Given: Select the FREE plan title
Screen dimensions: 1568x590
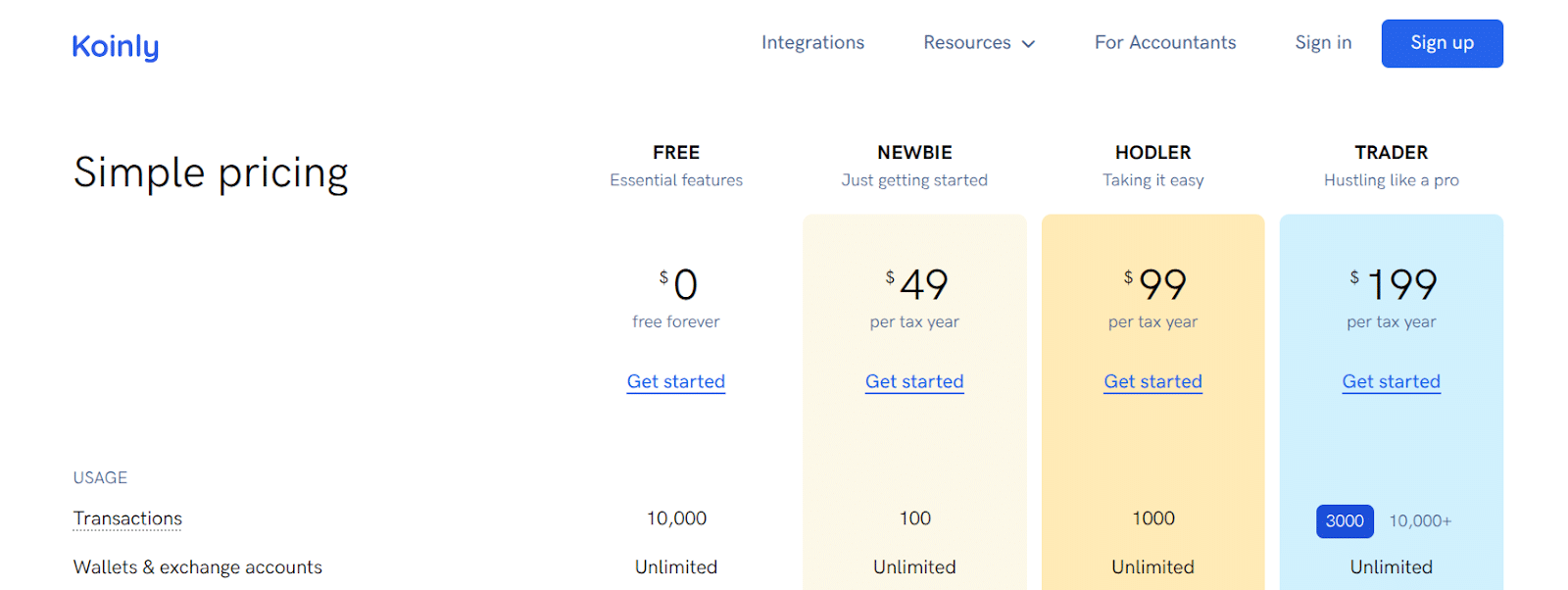Looking at the screenshot, I should (676, 153).
